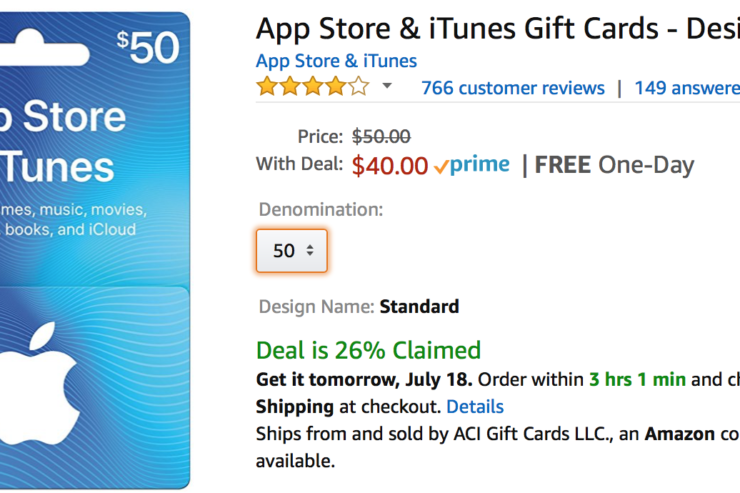740x493 pixels.
Task: Open the App Store & iTunes brand link
Action: [336, 61]
